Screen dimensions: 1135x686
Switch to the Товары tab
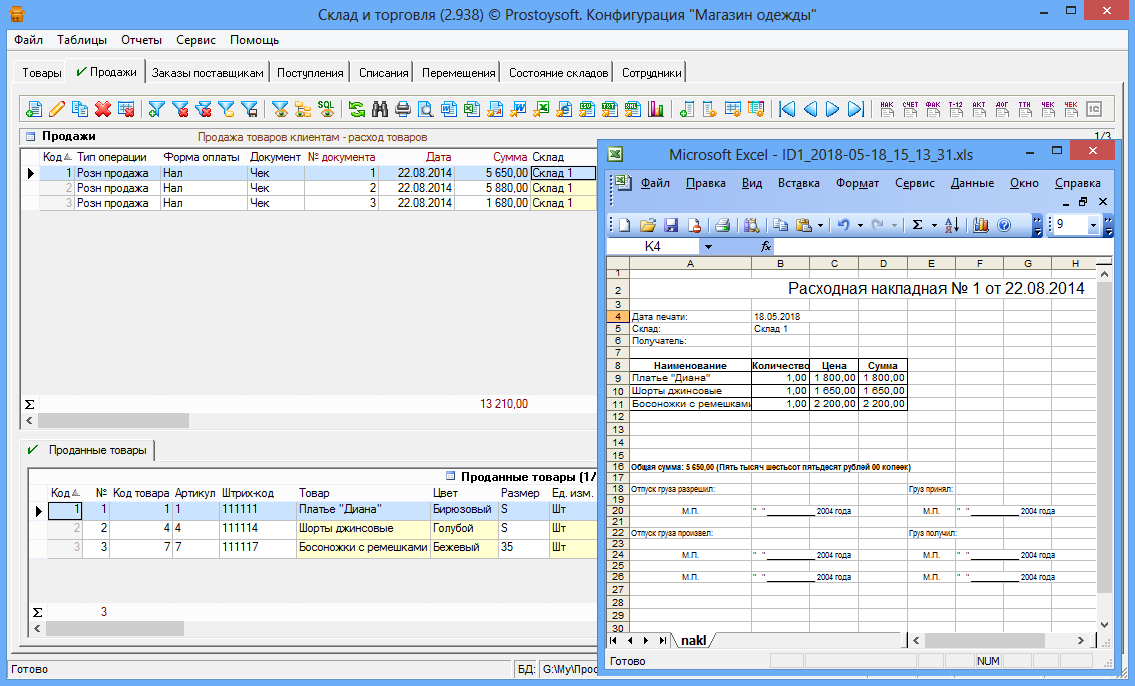click(x=41, y=72)
